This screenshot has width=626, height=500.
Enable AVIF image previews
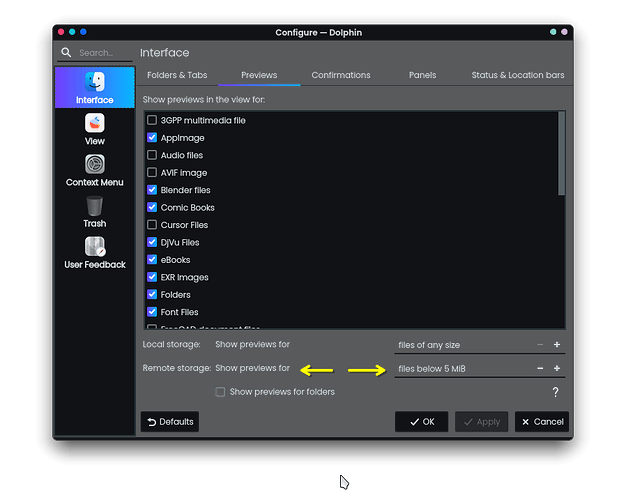pos(152,172)
